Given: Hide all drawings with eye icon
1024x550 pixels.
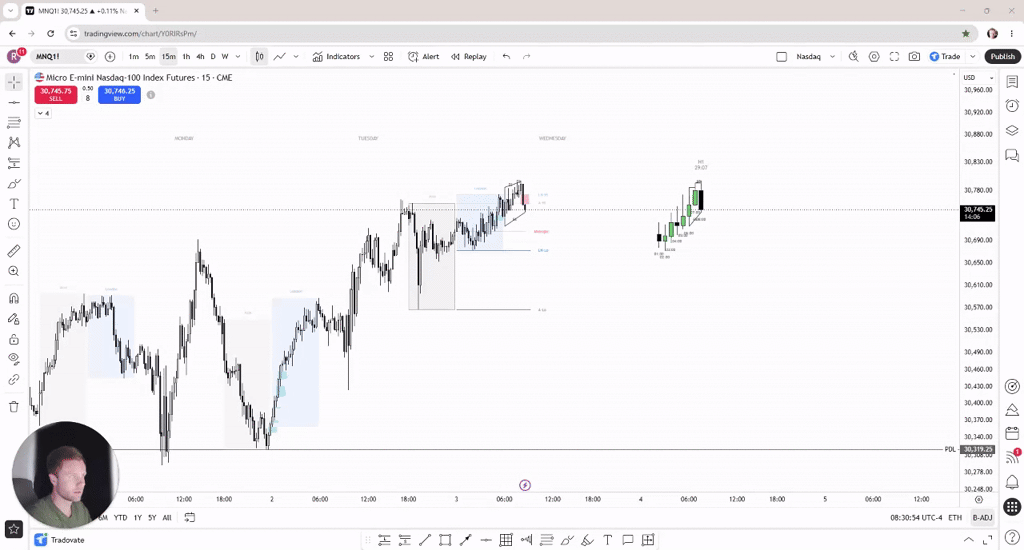Looking at the screenshot, I should click(14, 359).
